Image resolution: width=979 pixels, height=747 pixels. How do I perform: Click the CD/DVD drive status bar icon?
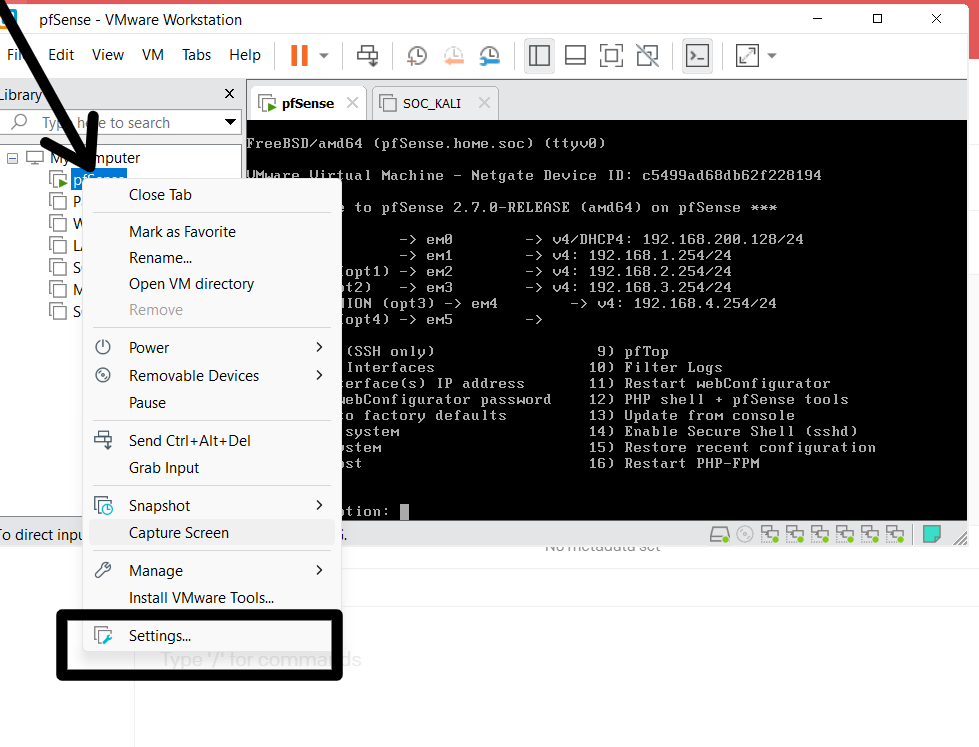pyautogui.click(x=745, y=535)
